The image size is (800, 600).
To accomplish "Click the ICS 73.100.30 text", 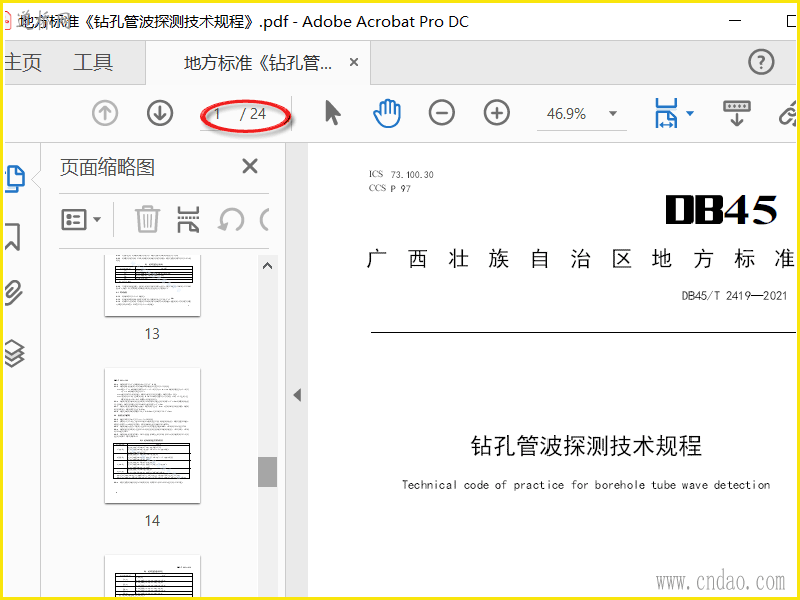I will (x=401, y=174).
